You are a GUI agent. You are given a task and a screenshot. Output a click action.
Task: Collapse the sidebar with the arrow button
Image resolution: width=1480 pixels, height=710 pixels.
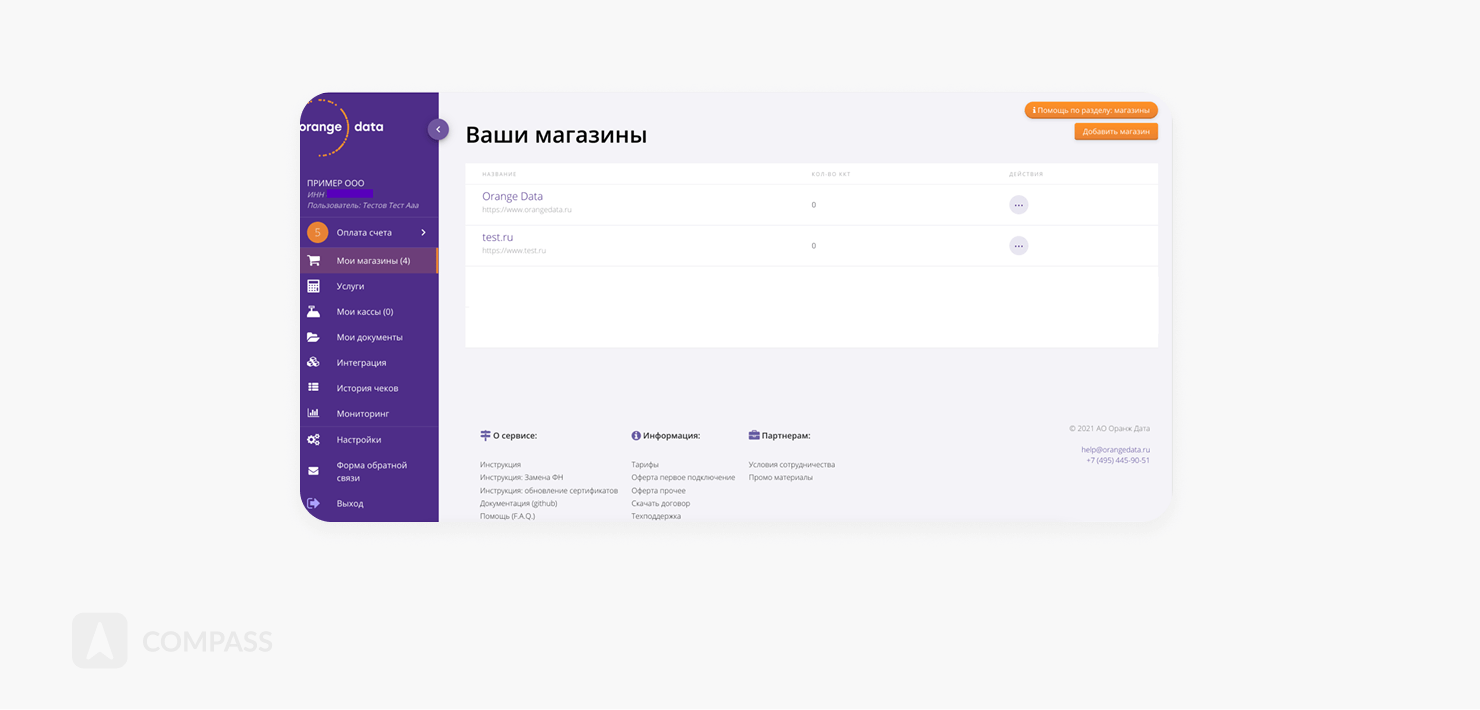(x=438, y=129)
